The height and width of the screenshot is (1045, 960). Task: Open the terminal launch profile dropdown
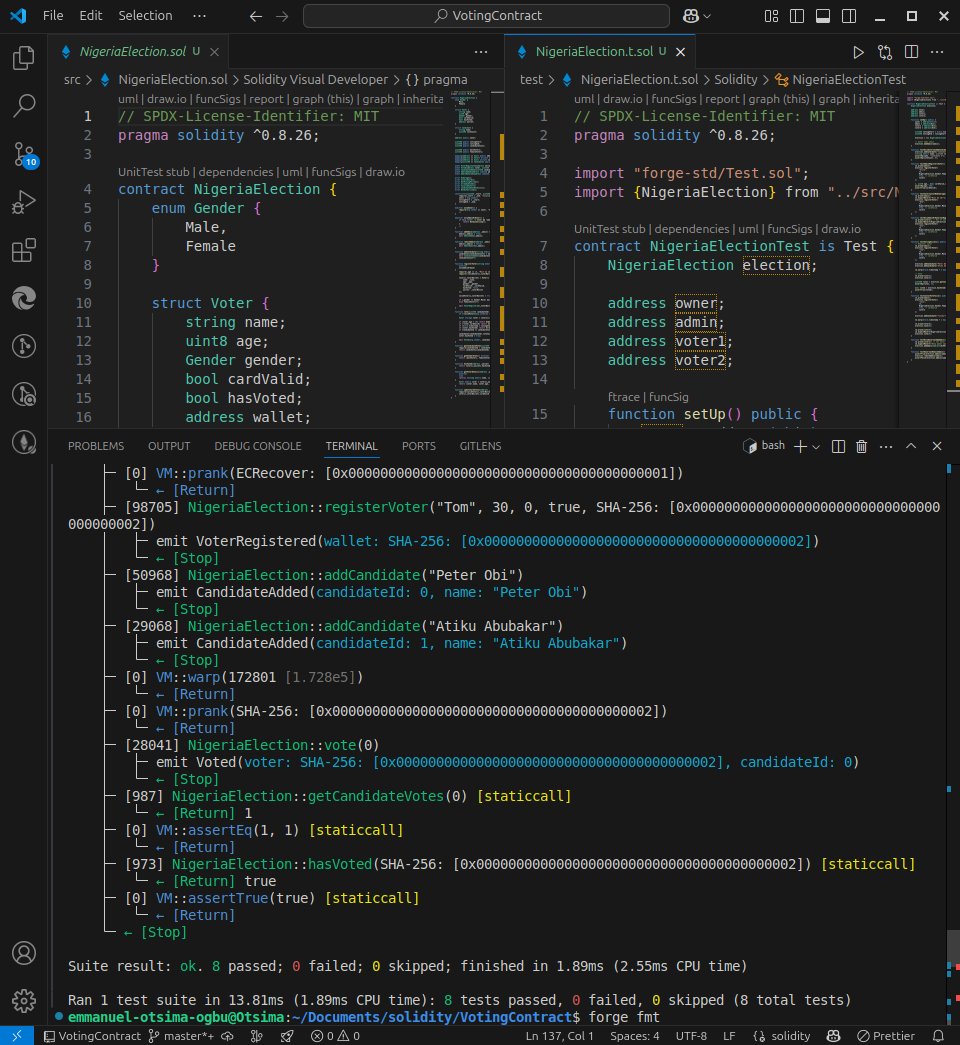point(816,447)
